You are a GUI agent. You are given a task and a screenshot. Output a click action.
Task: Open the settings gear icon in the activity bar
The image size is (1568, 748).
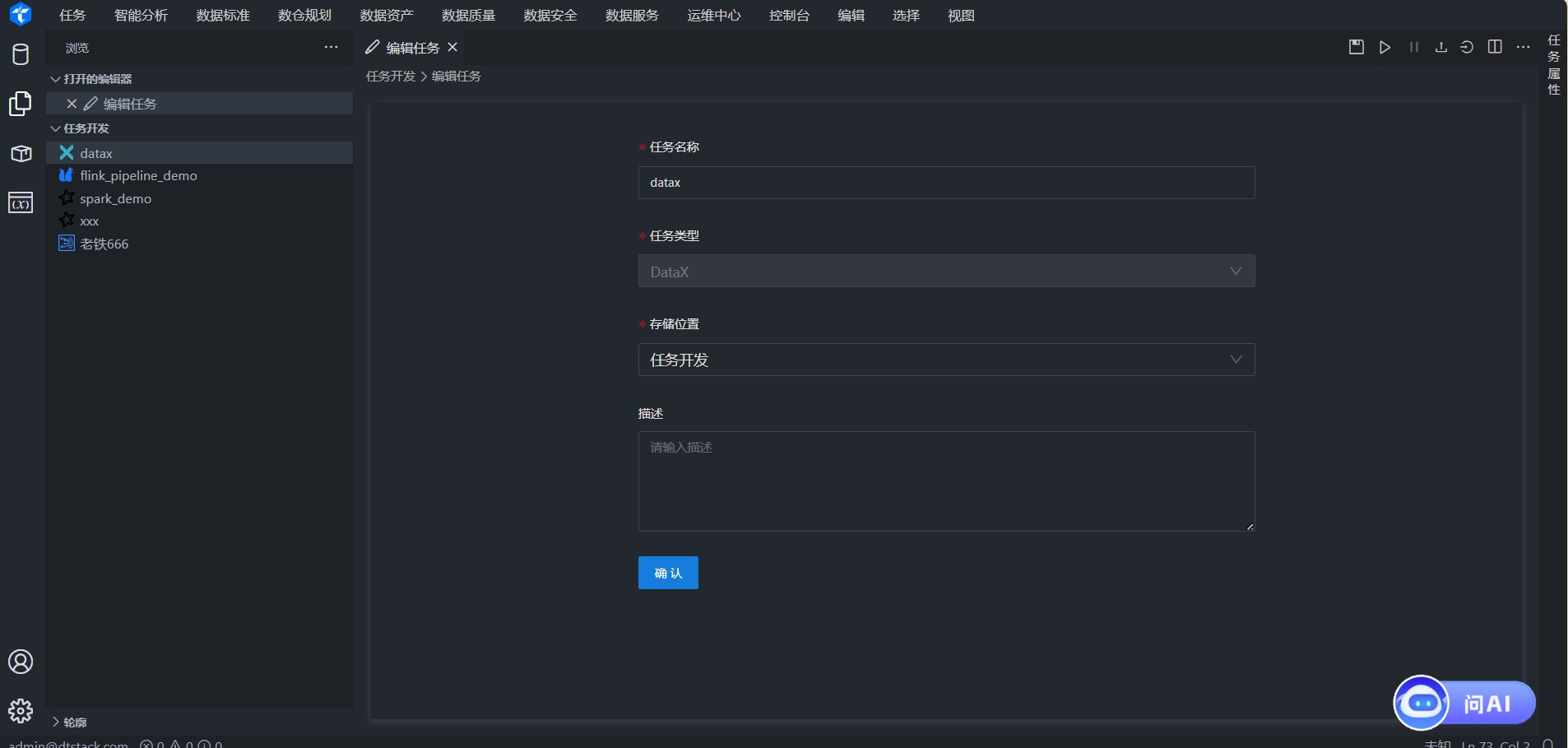click(x=21, y=710)
